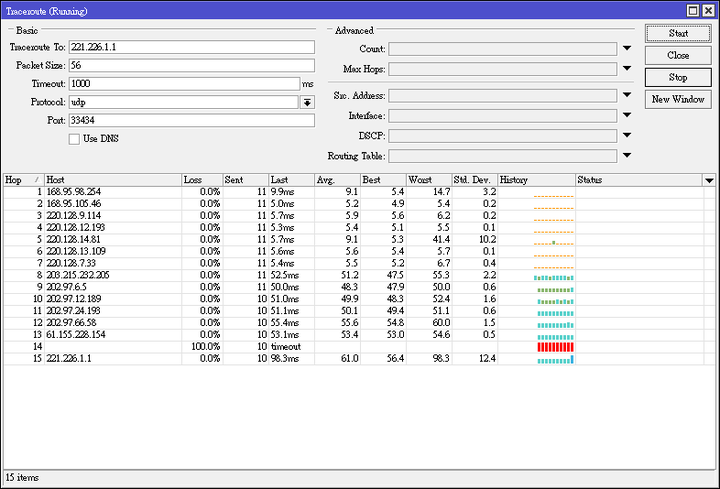
Task: Expand the Routing Table option arrow
Action: 627,156
